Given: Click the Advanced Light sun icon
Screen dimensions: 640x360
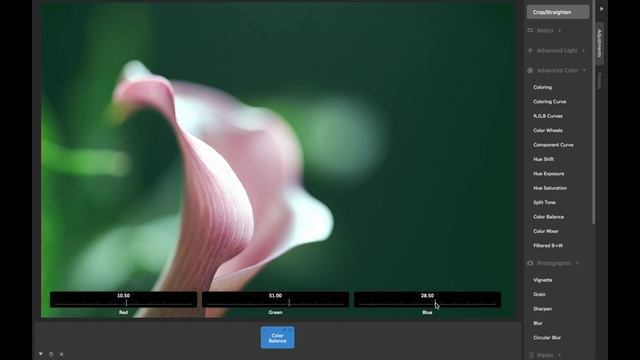Looking at the screenshot, I should coord(530,51).
